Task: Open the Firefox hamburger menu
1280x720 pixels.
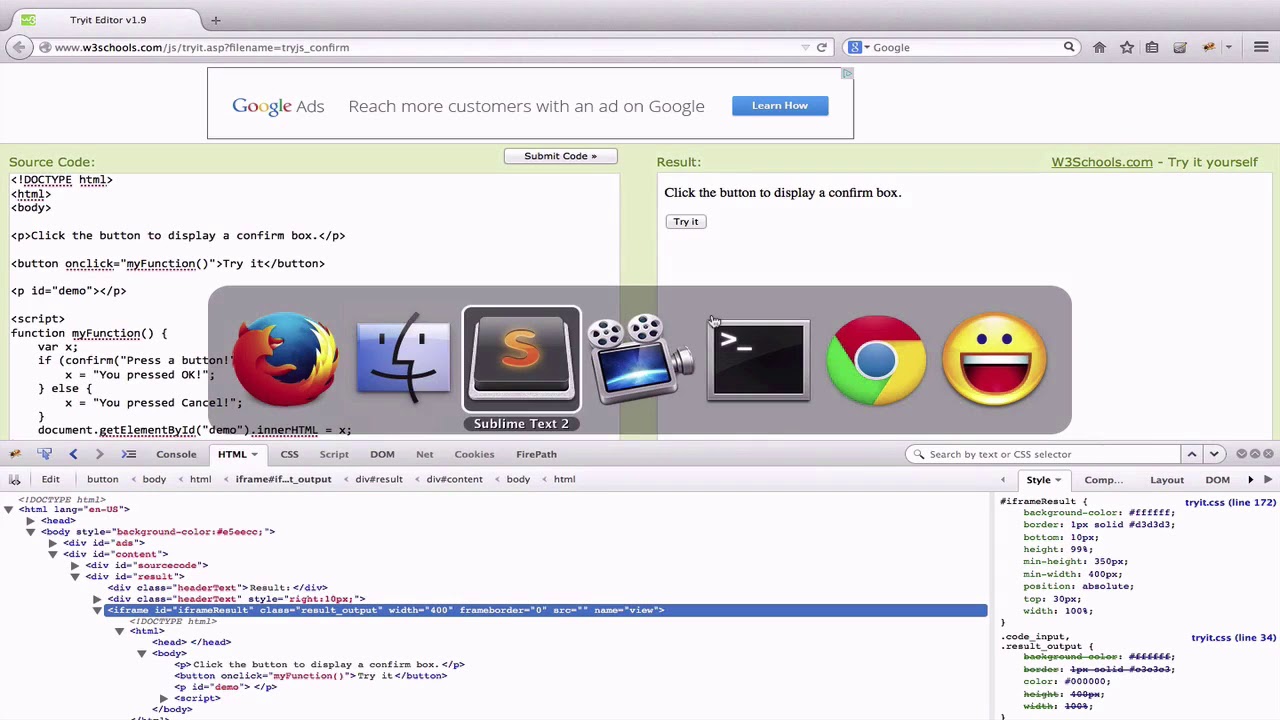Action: click(1261, 47)
